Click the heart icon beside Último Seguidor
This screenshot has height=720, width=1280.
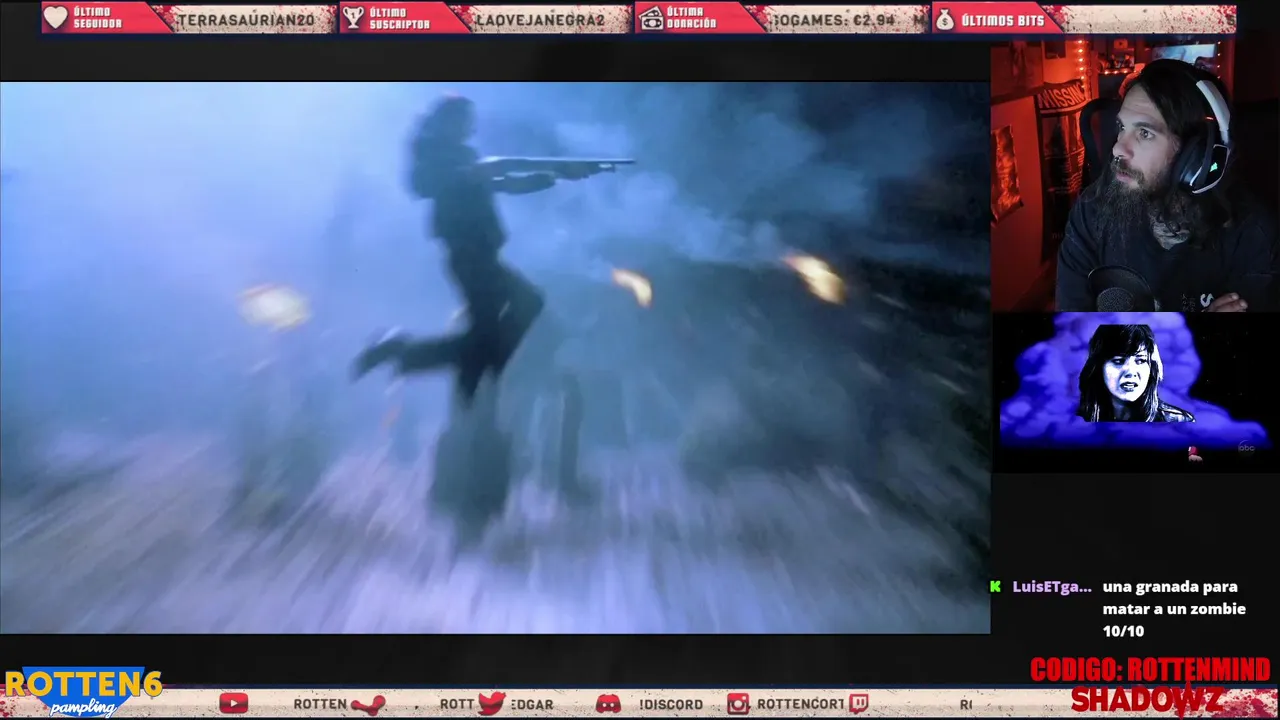[x=56, y=18]
